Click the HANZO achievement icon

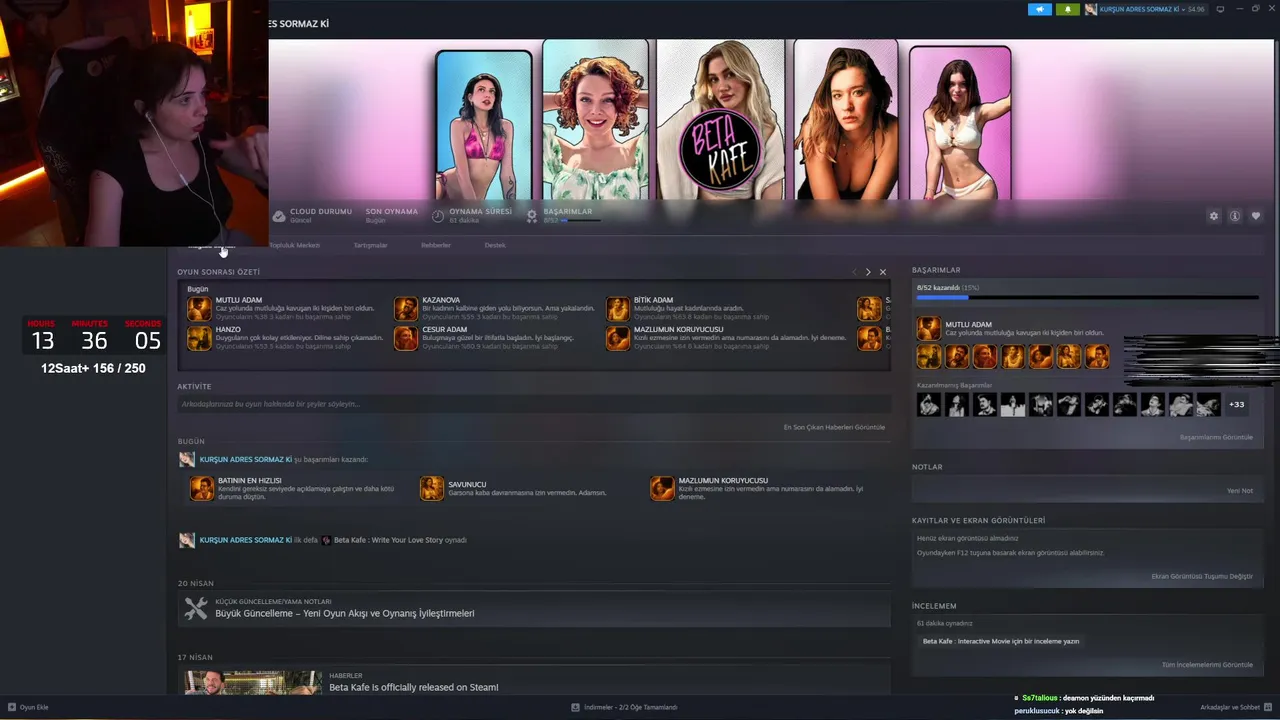199,338
